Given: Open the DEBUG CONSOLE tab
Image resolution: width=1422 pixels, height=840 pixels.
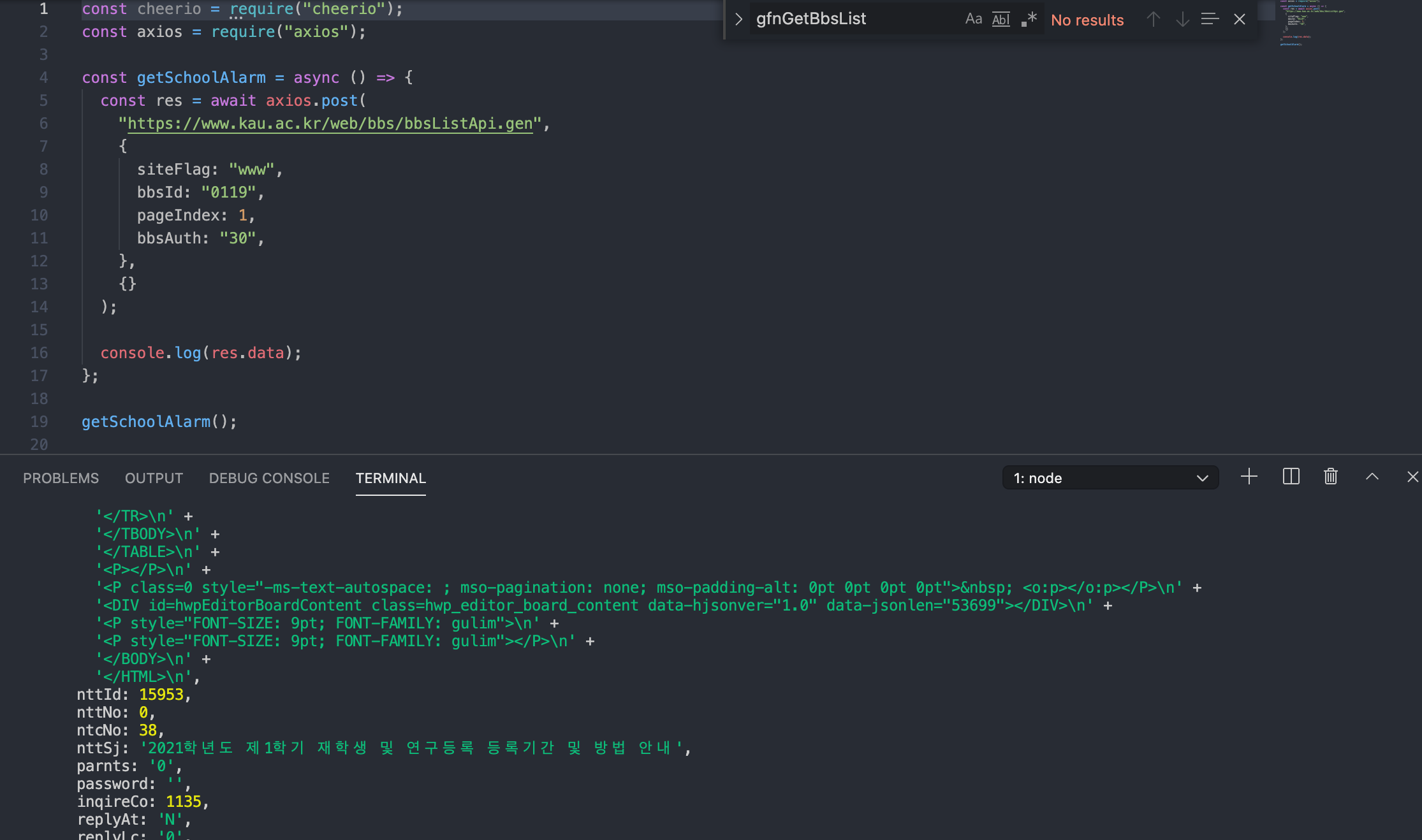Looking at the screenshot, I should click(x=269, y=478).
